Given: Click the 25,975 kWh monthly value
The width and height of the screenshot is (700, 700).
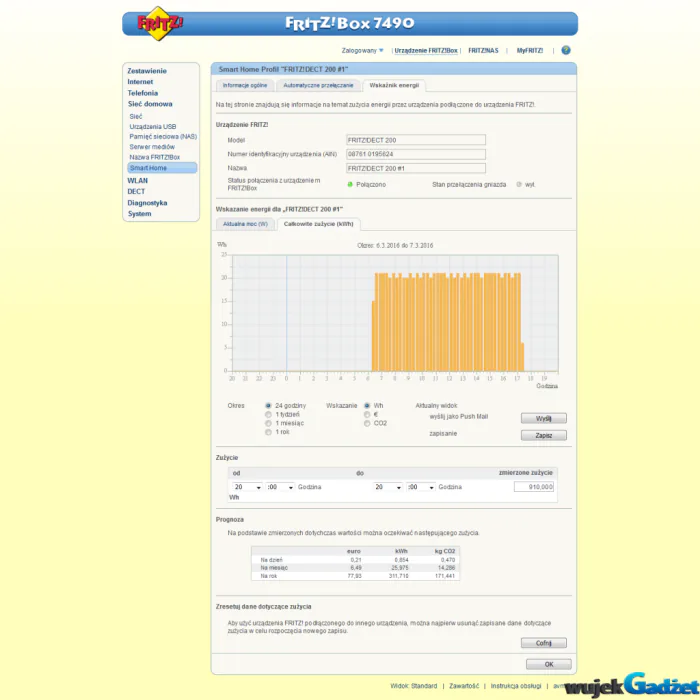Looking at the screenshot, I should tap(400, 568).
